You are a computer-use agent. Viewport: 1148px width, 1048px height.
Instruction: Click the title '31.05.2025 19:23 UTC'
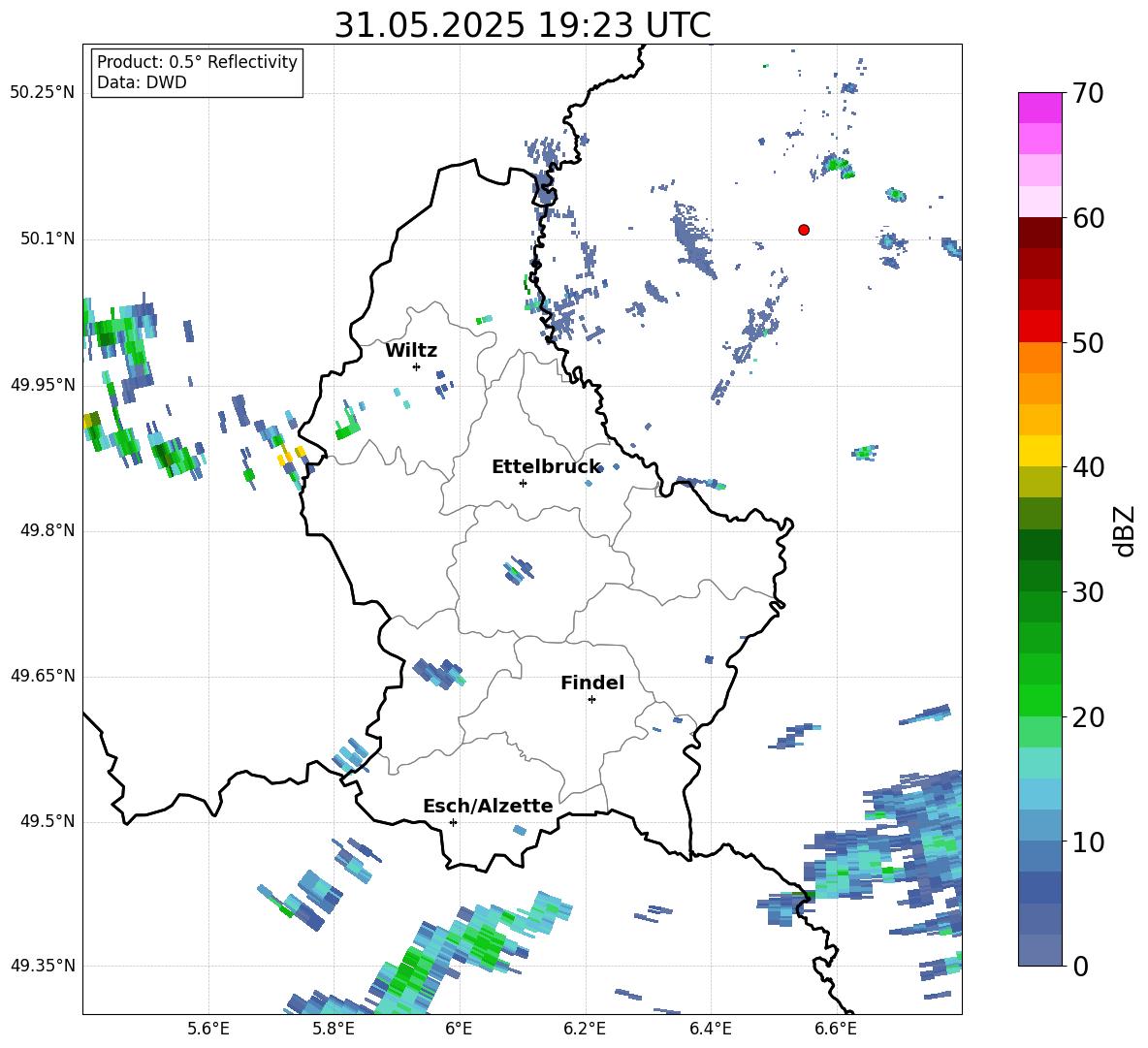tap(522, 25)
